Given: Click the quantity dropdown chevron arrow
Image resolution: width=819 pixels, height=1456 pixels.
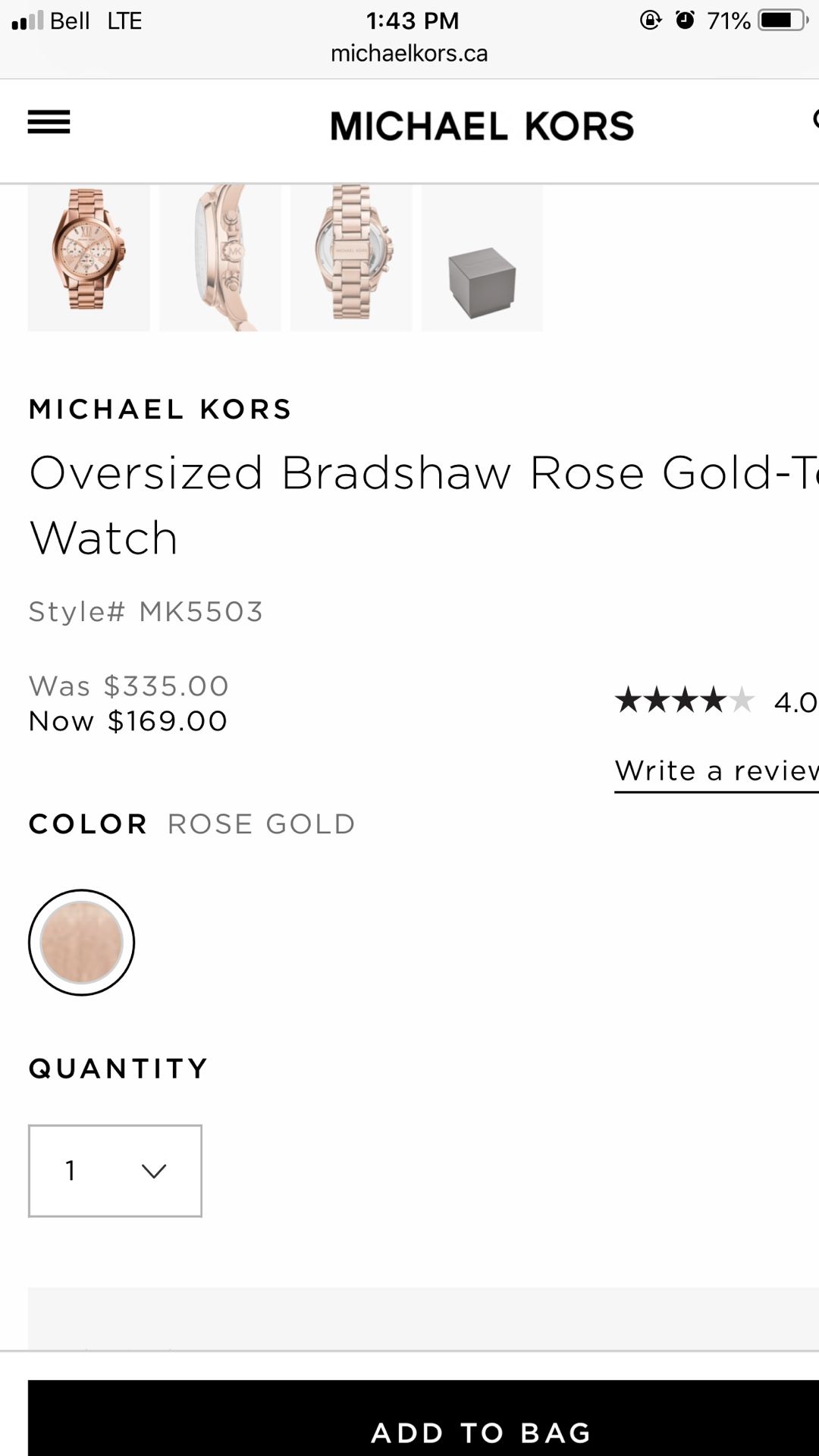Looking at the screenshot, I should (154, 1172).
